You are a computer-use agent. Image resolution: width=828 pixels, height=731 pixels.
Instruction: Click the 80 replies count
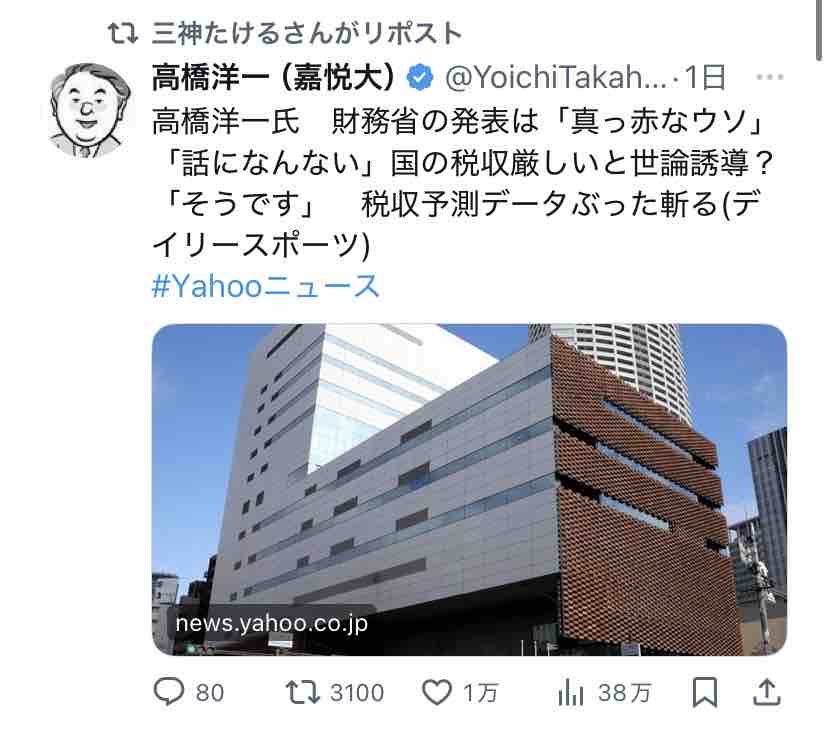210,692
